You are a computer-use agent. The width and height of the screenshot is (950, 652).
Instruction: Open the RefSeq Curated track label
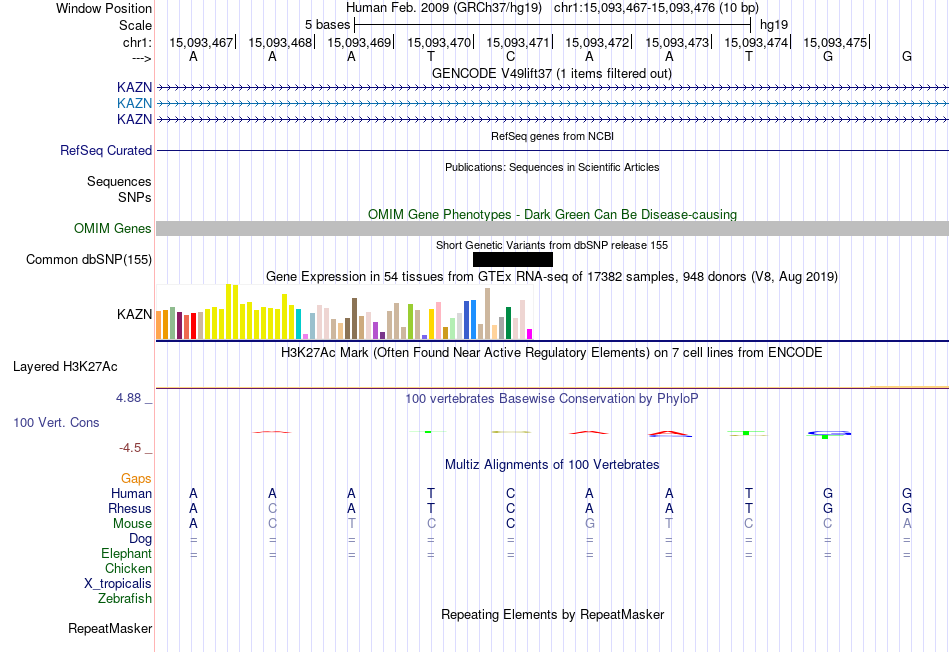pyautogui.click(x=106, y=150)
